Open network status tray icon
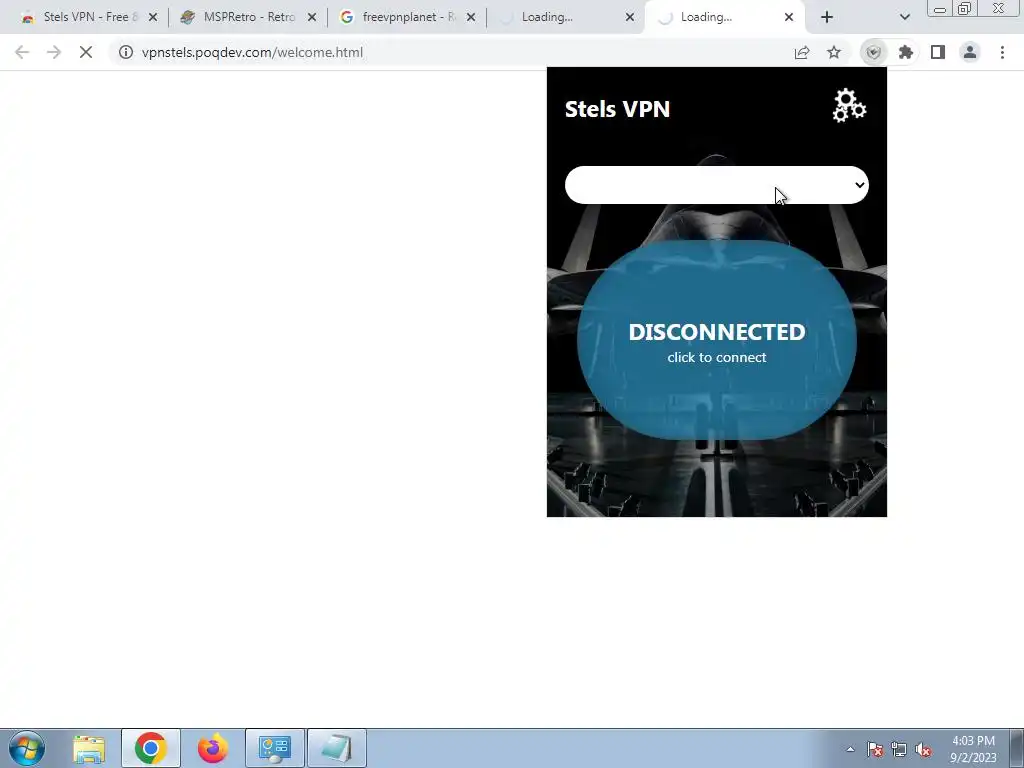The height and width of the screenshot is (768, 1024). pyautogui.click(x=899, y=750)
